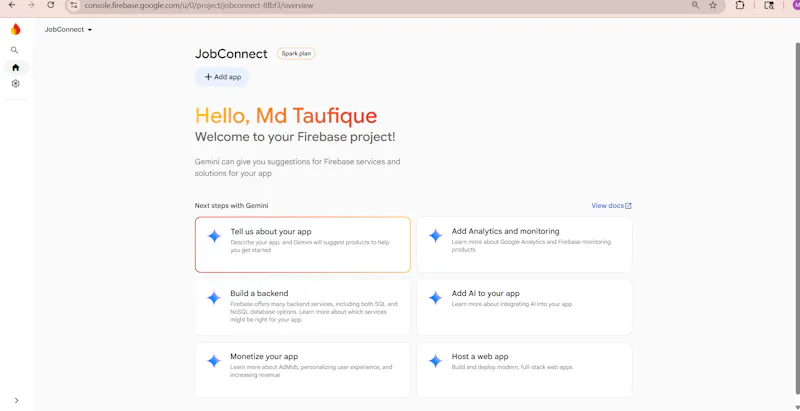Click Gemini sparkle icon on Add AI card
Image resolution: width=800 pixels, height=411 pixels.
point(435,298)
